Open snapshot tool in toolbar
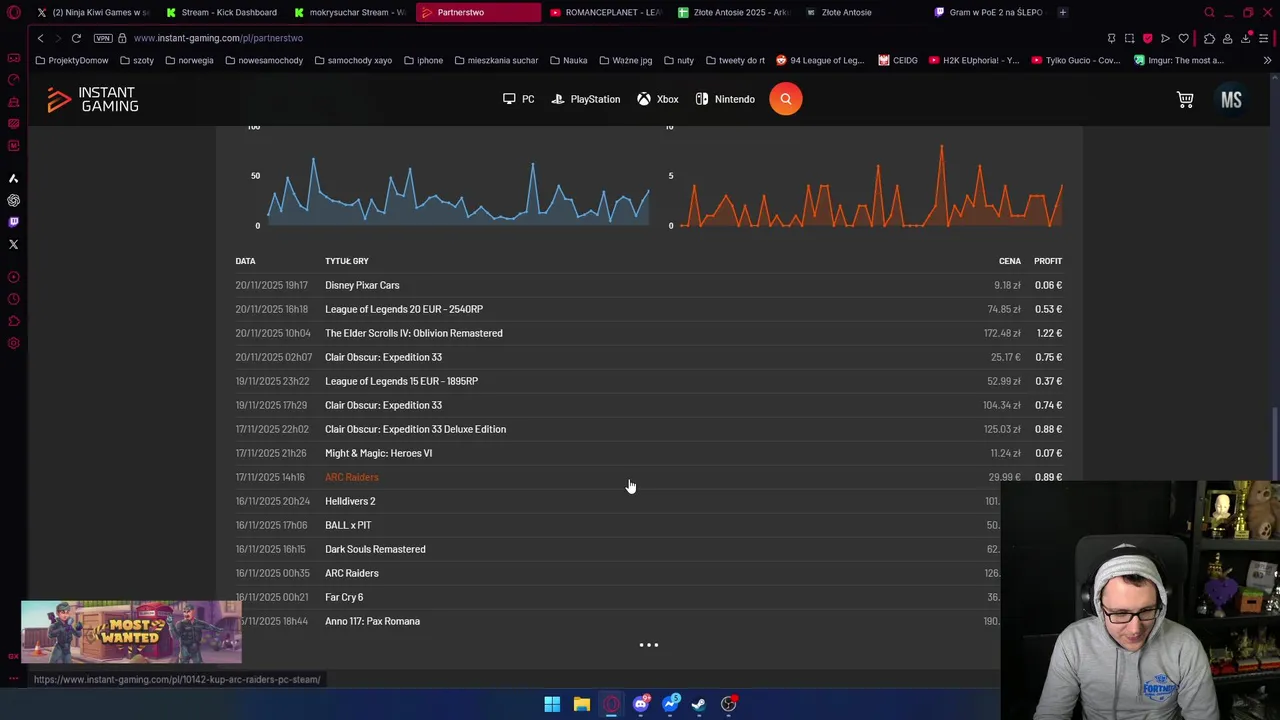 click(1129, 38)
